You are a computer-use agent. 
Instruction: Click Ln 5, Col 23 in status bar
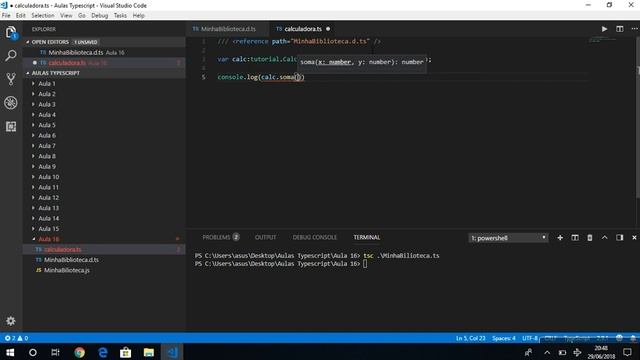[x=471, y=338]
